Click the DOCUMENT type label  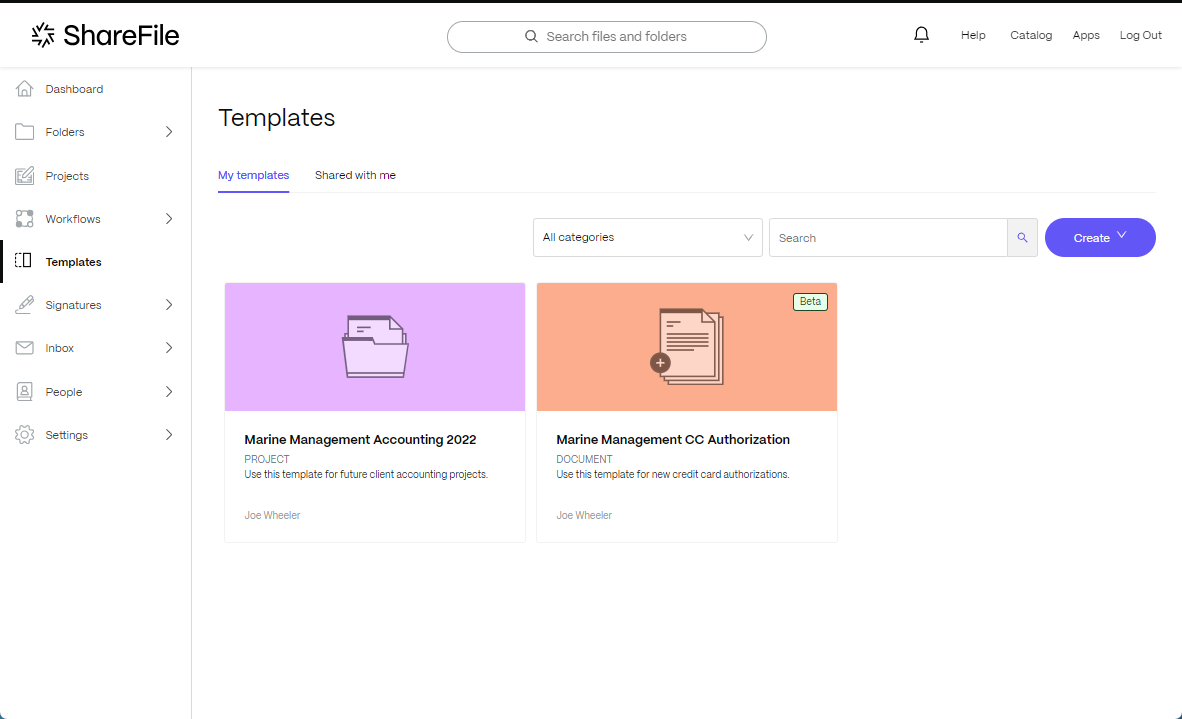tap(584, 459)
